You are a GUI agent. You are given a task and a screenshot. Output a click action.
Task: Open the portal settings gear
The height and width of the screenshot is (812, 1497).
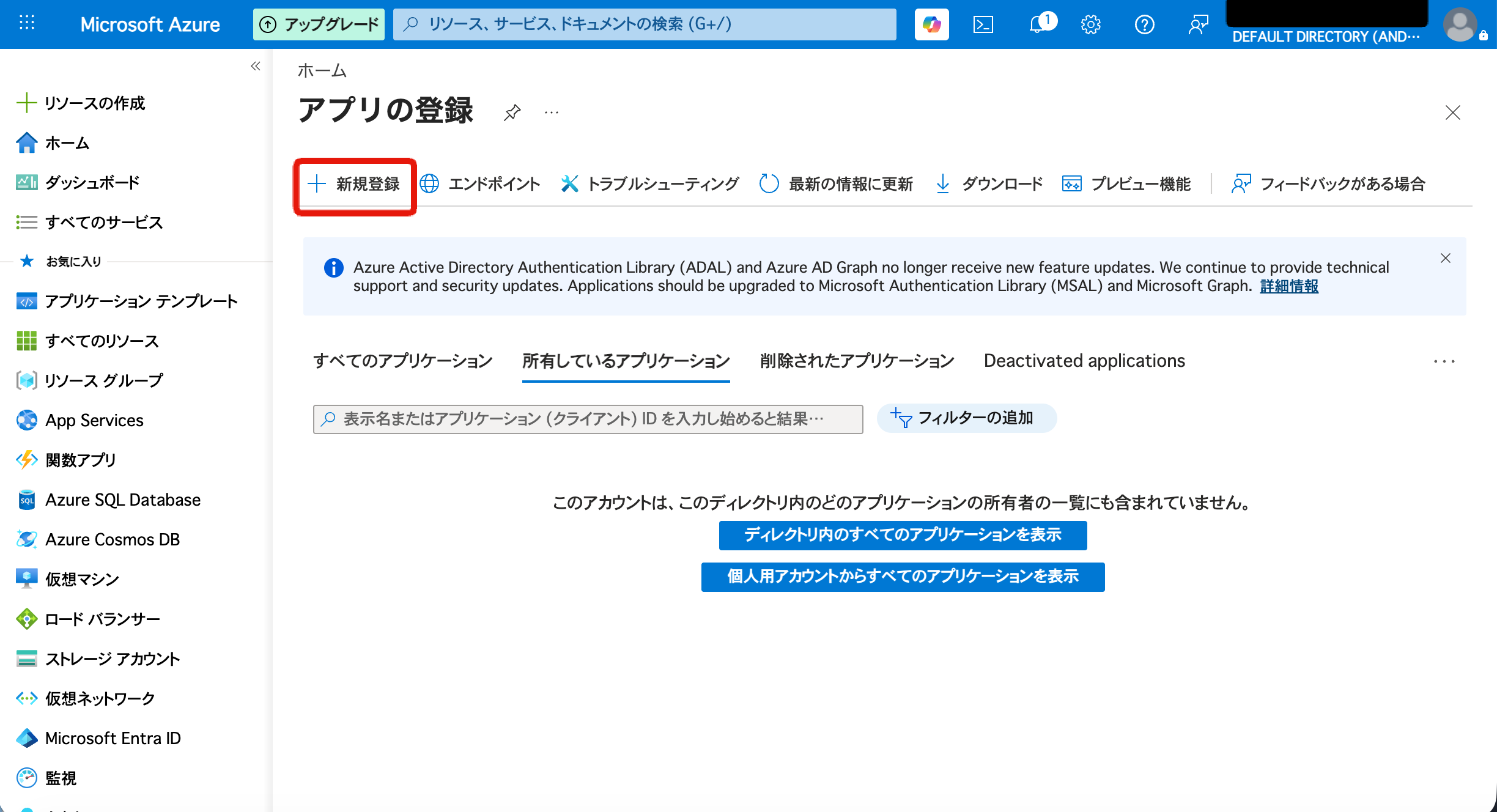(1090, 24)
